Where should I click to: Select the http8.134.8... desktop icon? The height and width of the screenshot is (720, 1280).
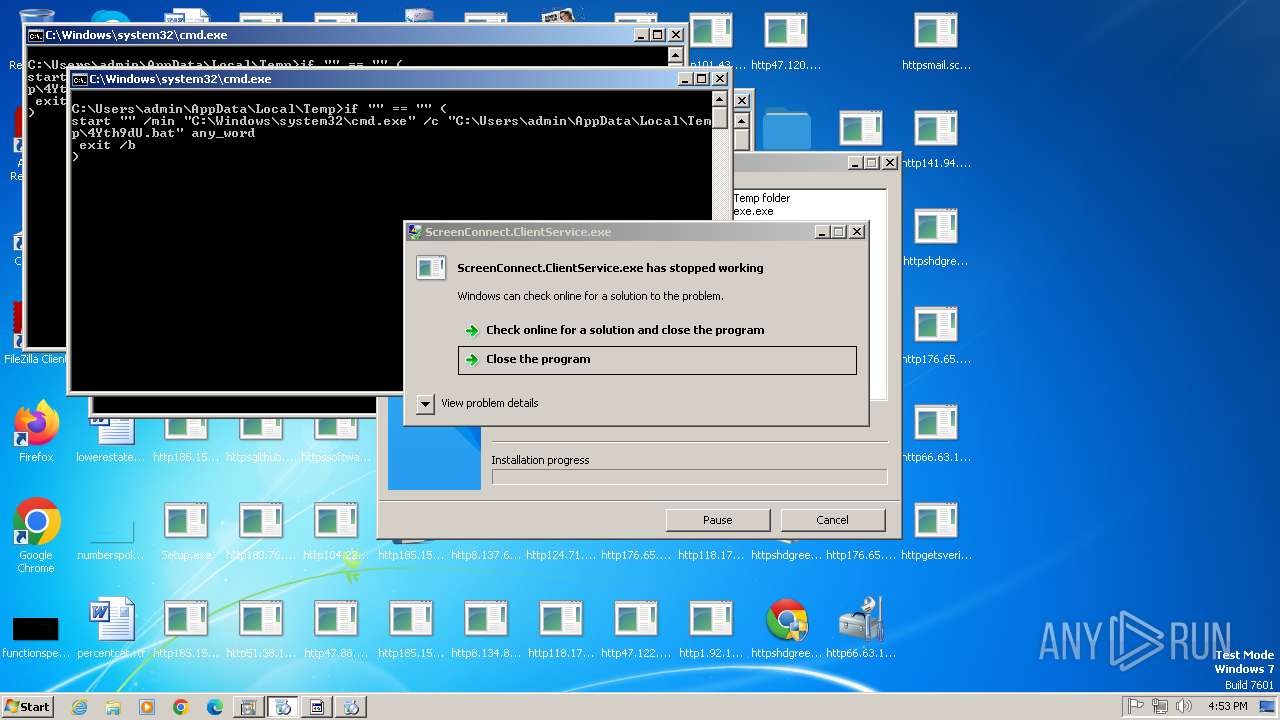(486, 628)
